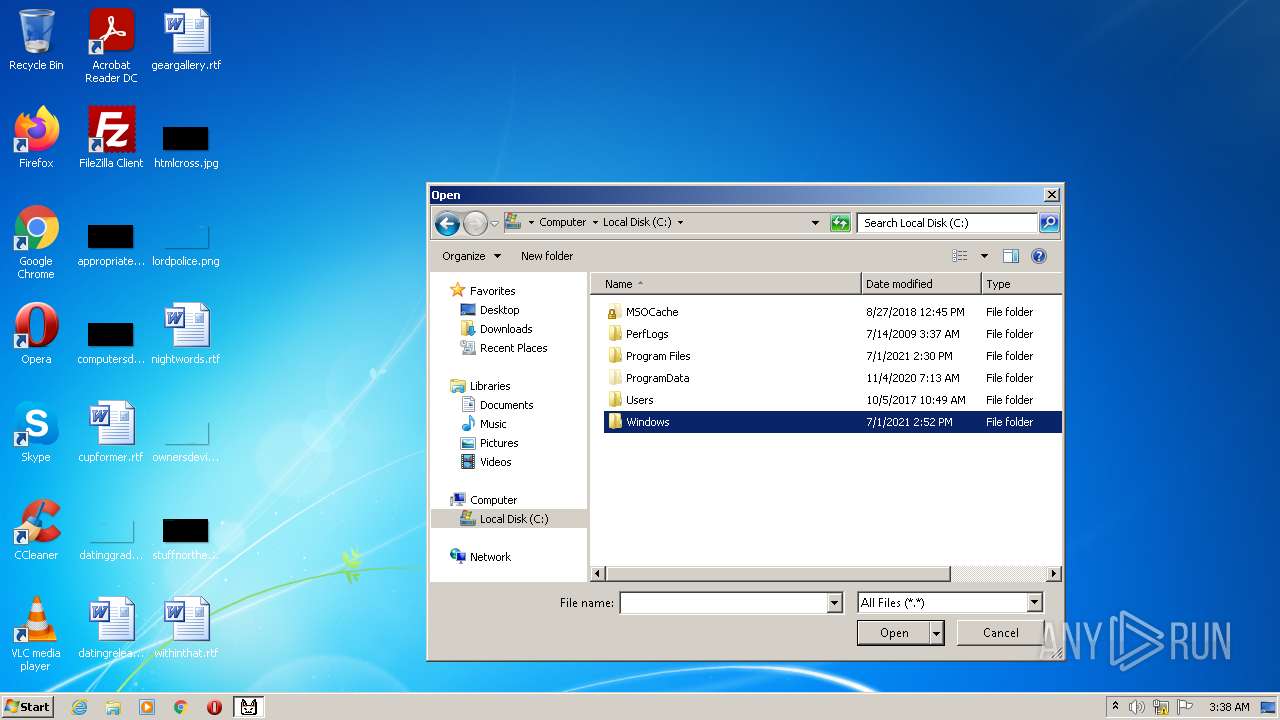
Task: Open Google Chrome desktop shortcut
Action: pyautogui.click(x=36, y=242)
